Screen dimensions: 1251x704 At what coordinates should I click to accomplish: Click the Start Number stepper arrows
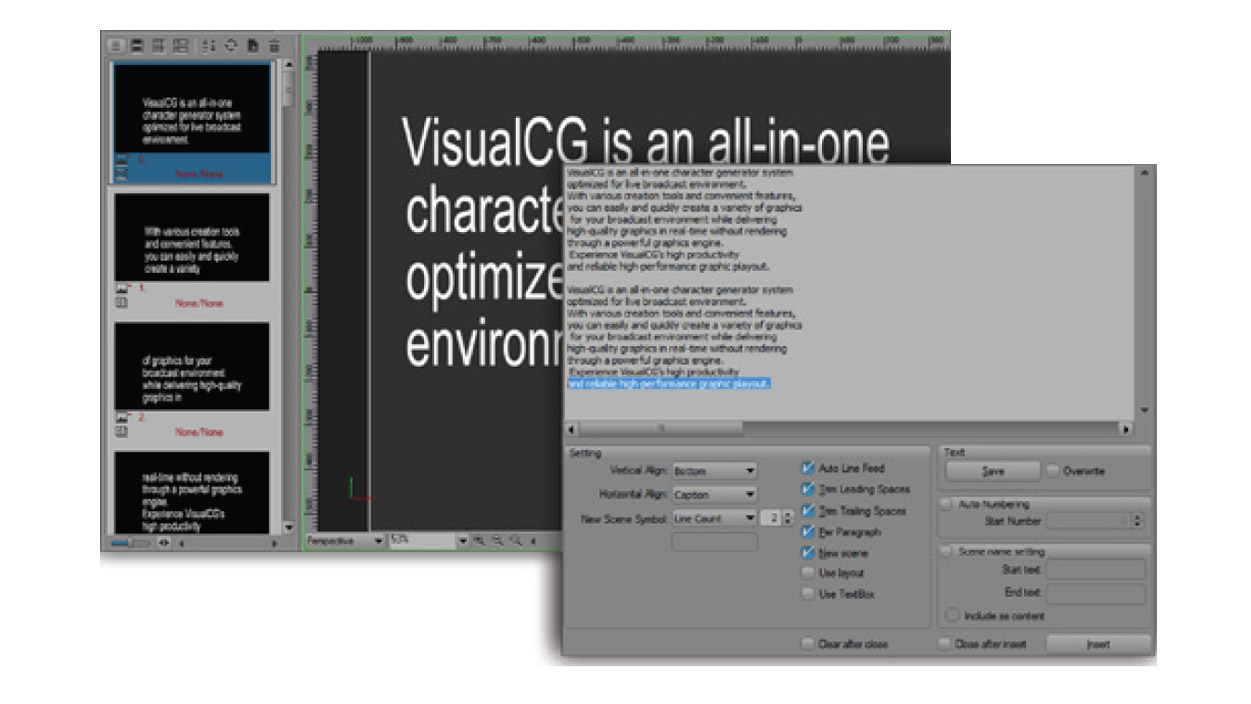point(1137,521)
